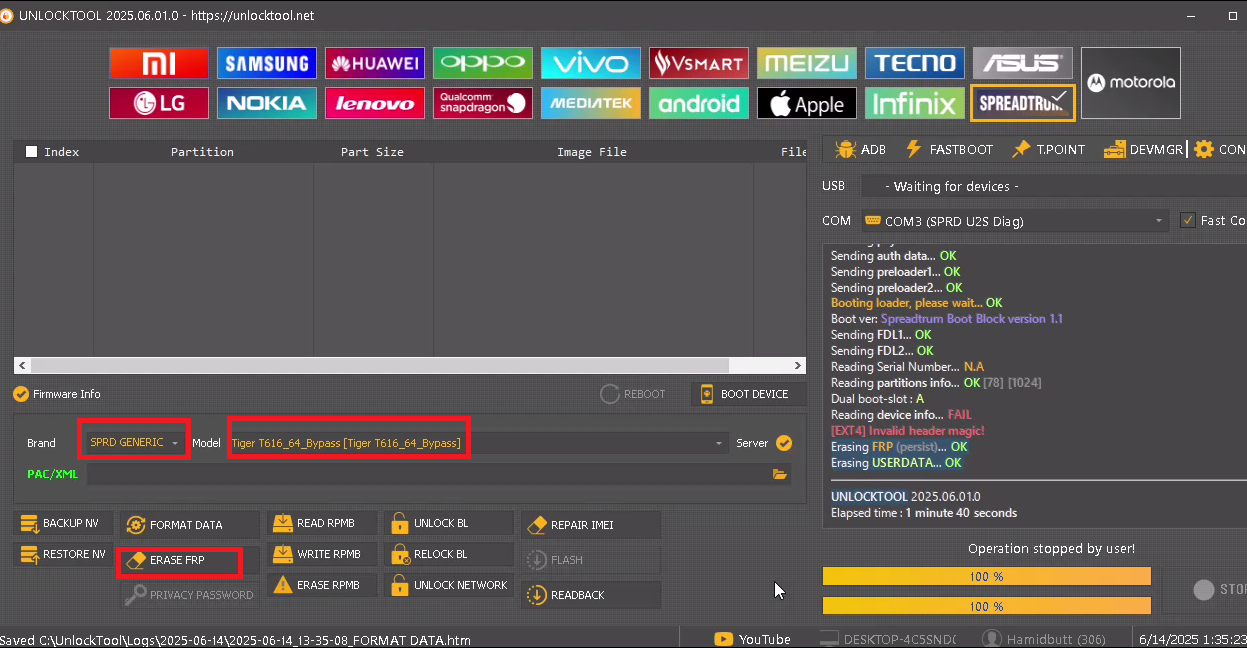Select the LG brand icon

(x=159, y=103)
